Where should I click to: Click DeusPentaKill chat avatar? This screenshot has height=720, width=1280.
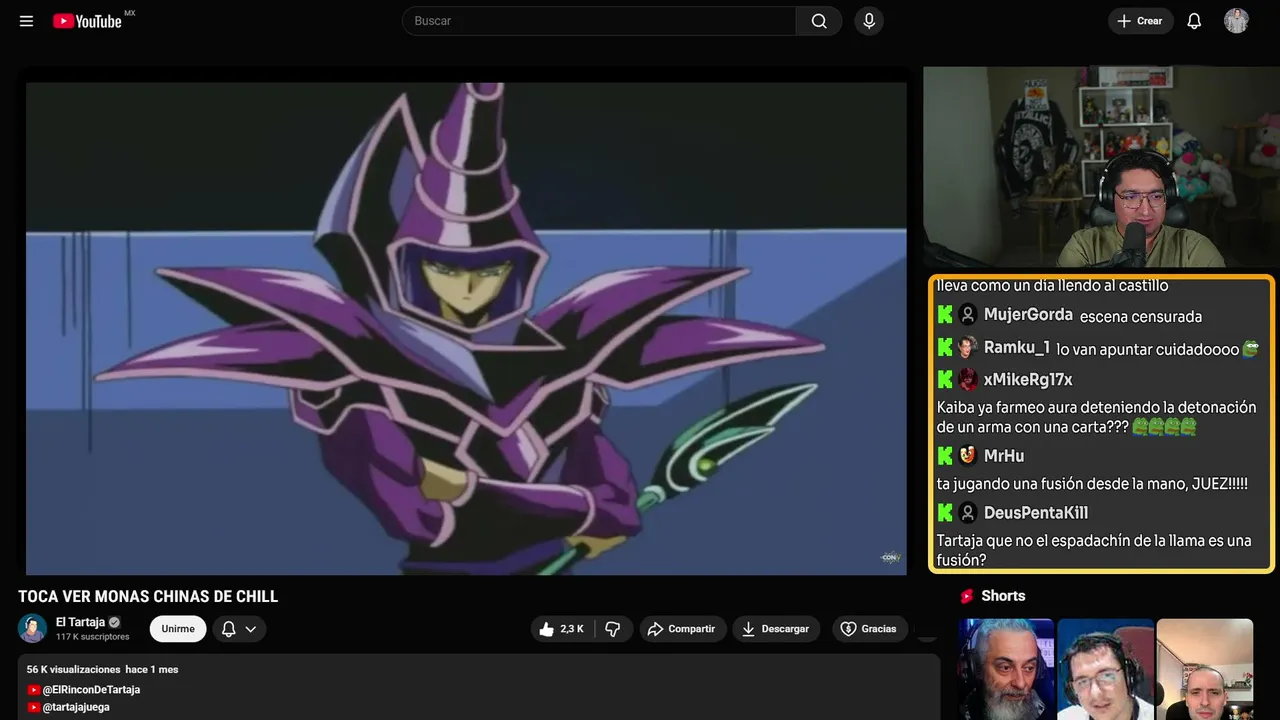968,513
